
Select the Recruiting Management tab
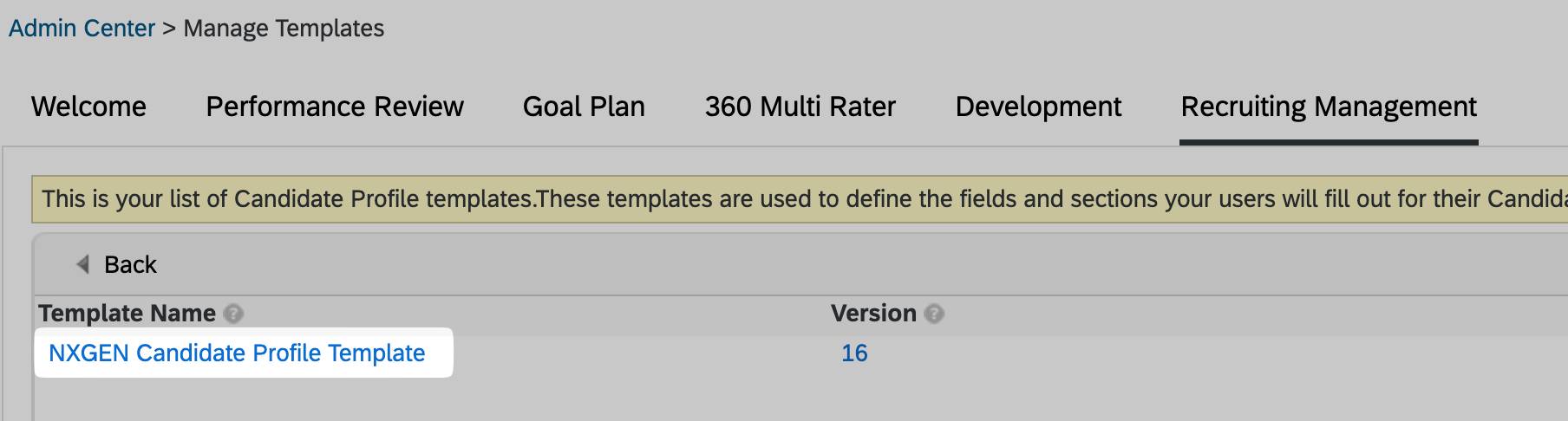(x=1328, y=107)
